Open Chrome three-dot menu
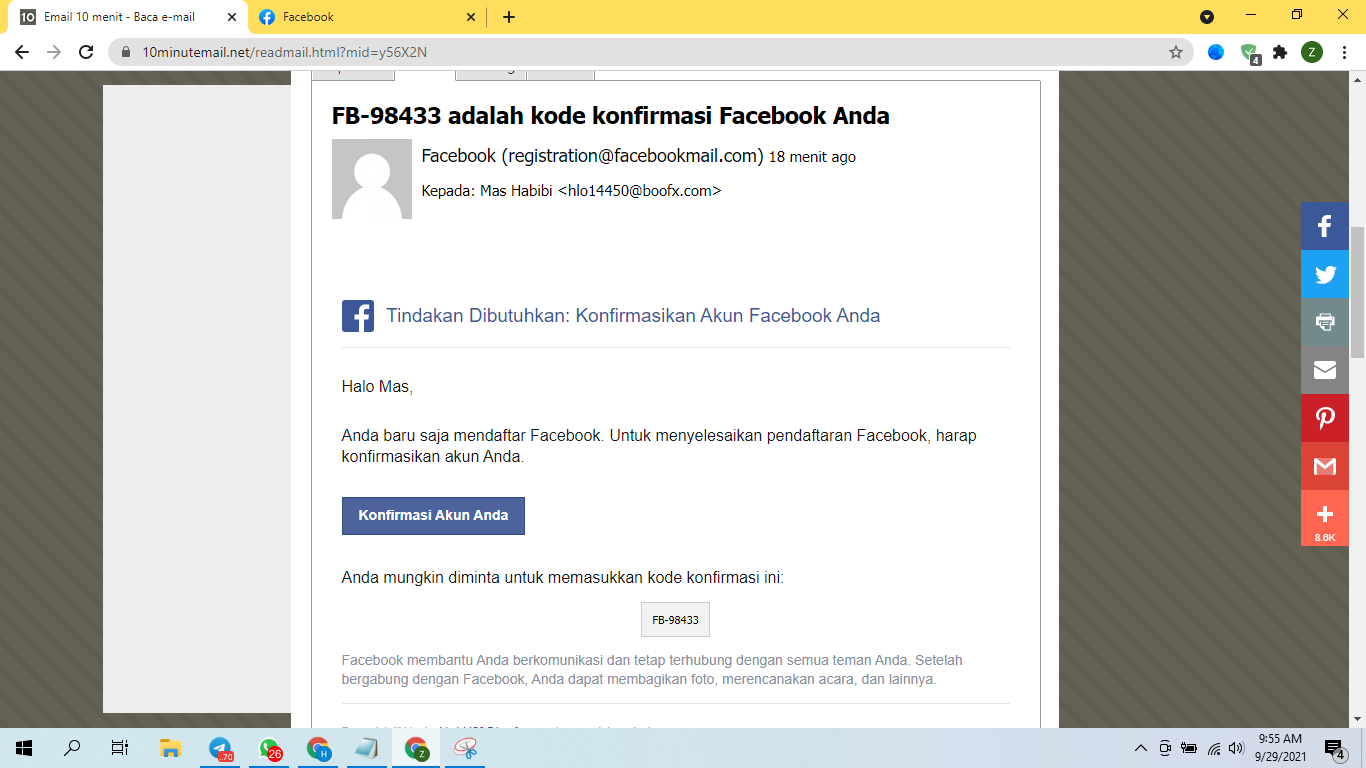The image size is (1366, 768). 1344,52
